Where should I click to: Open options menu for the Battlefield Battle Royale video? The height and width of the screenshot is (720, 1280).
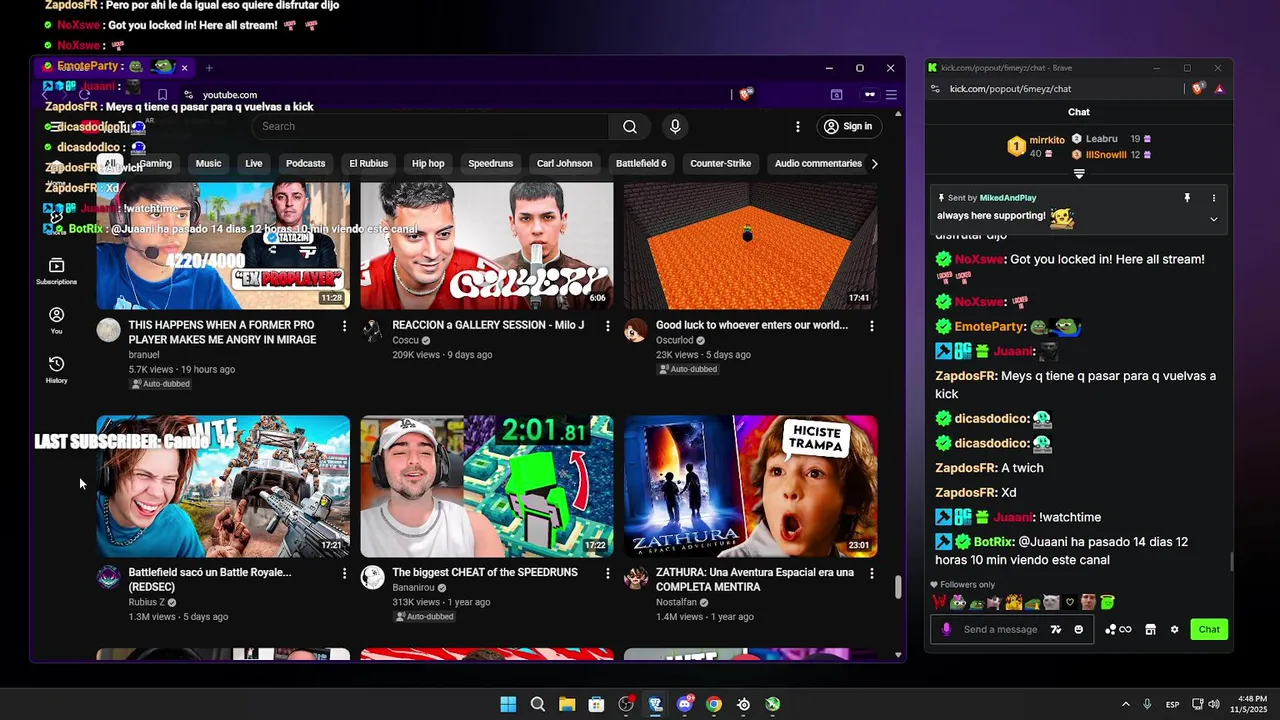tap(344, 573)
